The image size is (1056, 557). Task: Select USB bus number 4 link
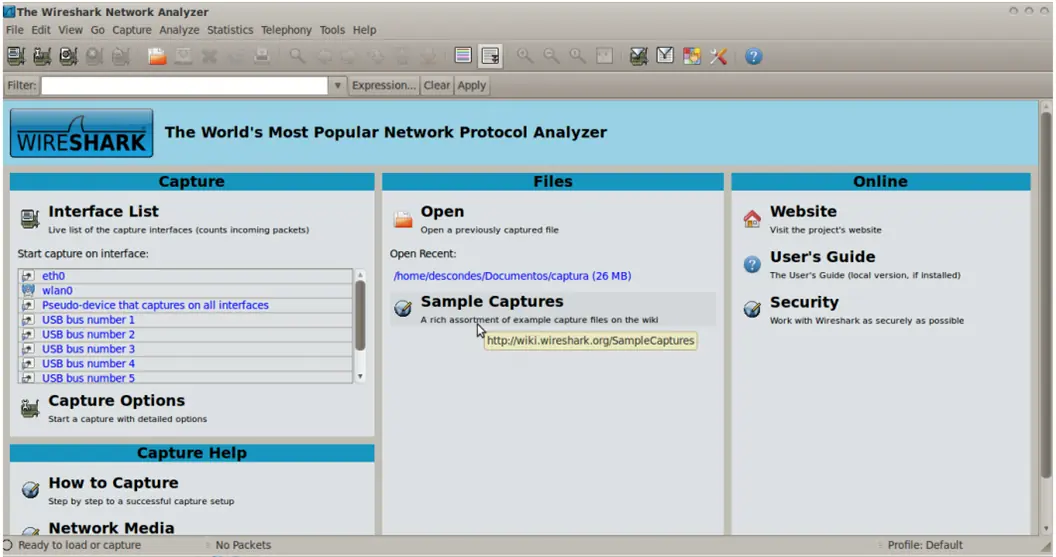point(88,364)
